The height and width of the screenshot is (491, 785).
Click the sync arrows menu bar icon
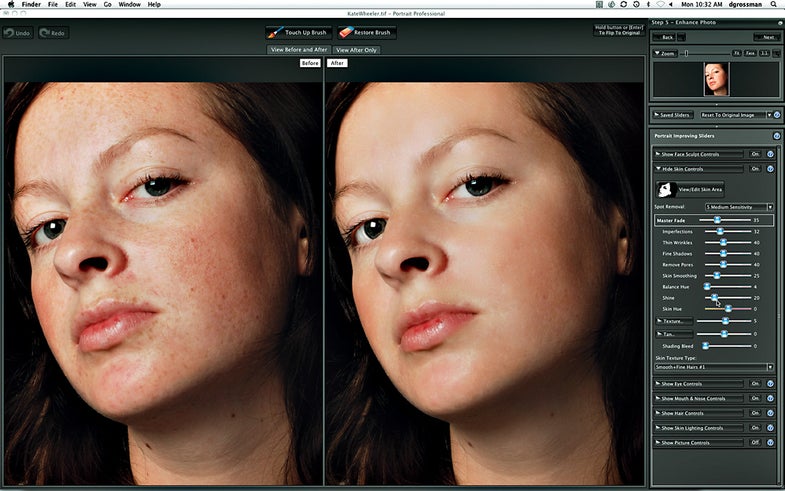coord(623,4)
